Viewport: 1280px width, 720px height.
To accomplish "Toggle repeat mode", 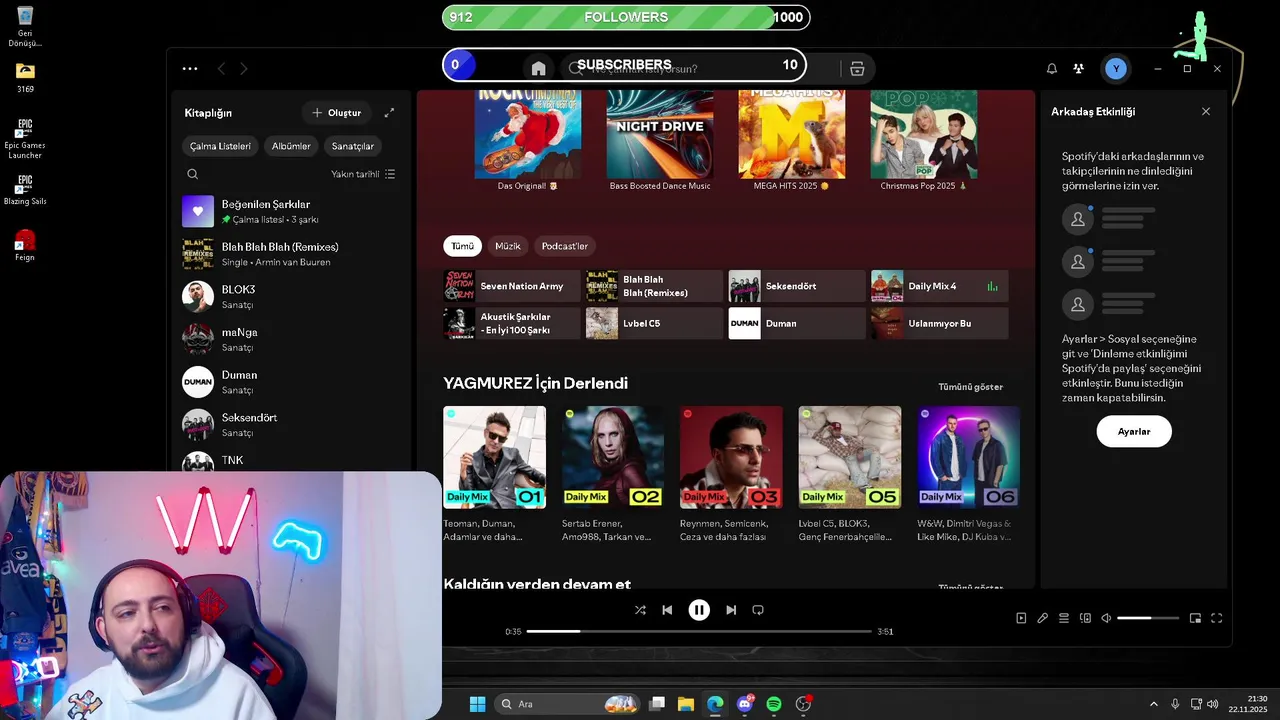I will pos(758,610).
